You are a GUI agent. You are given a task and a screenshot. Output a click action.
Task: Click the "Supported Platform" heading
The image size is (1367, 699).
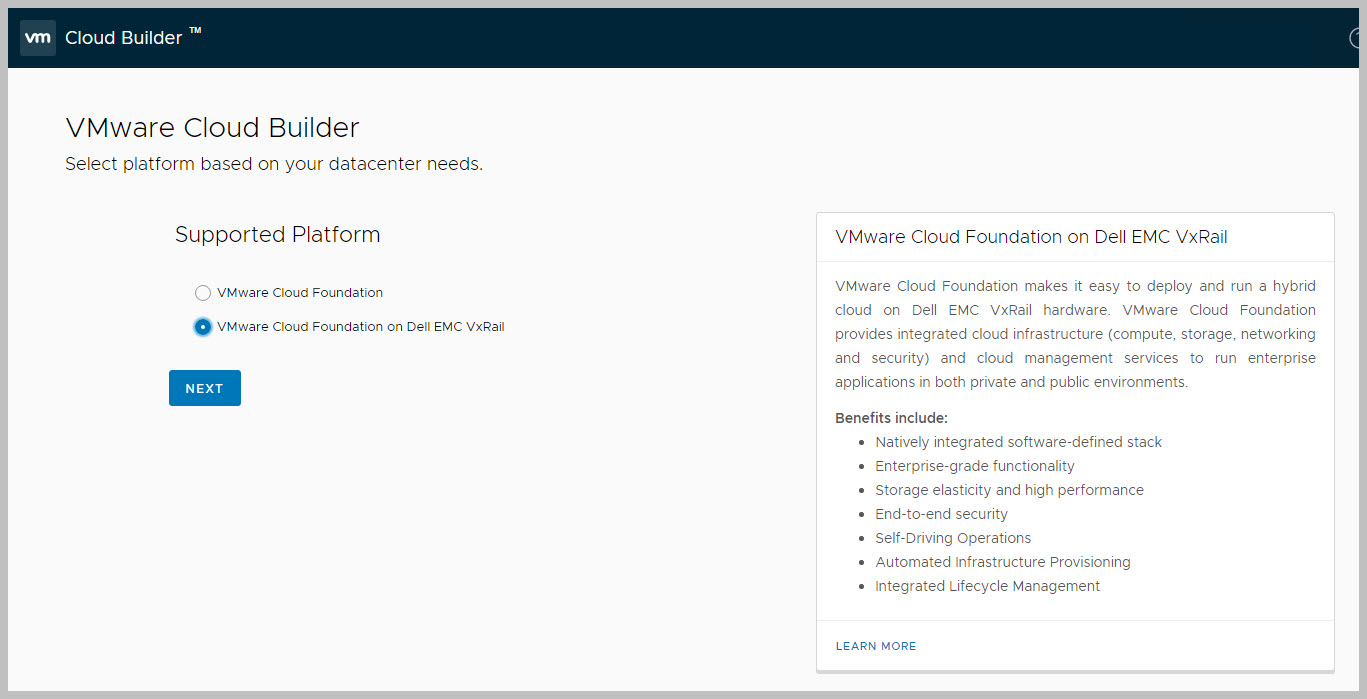278,235
